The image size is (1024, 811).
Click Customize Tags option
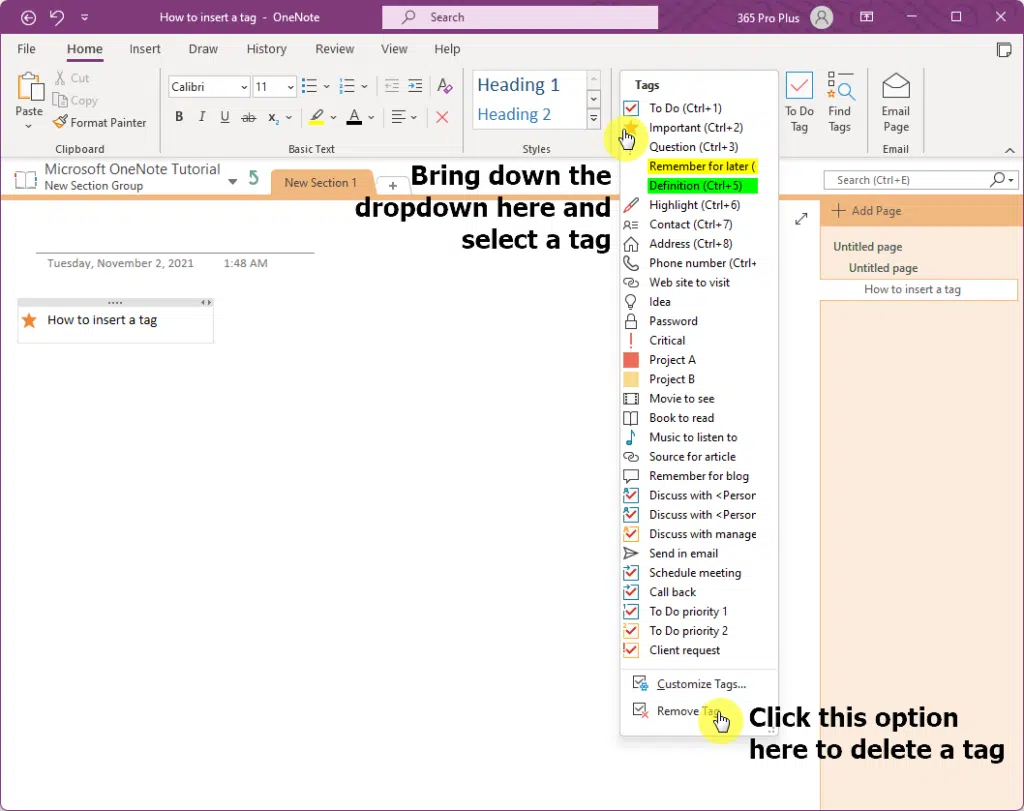point(699,684)
